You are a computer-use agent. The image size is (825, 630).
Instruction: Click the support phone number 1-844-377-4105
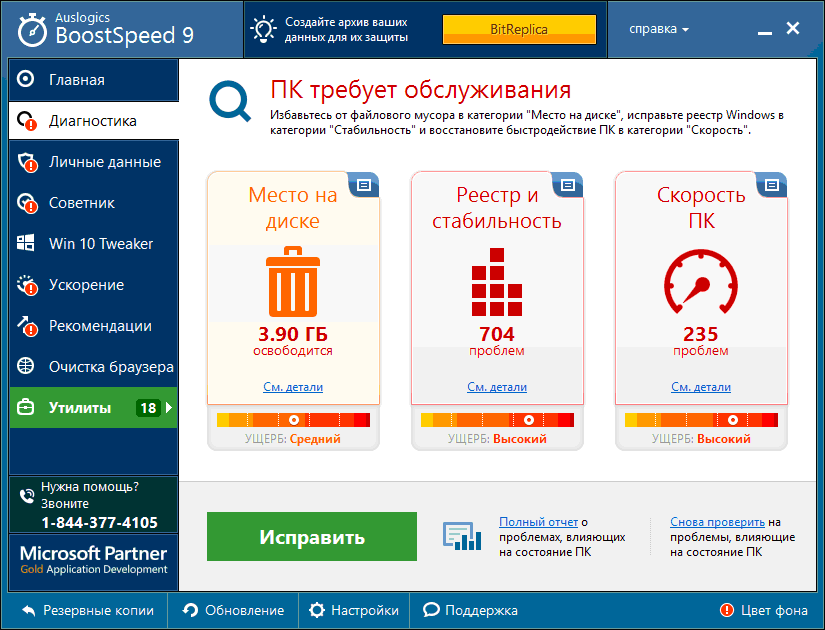99,523
